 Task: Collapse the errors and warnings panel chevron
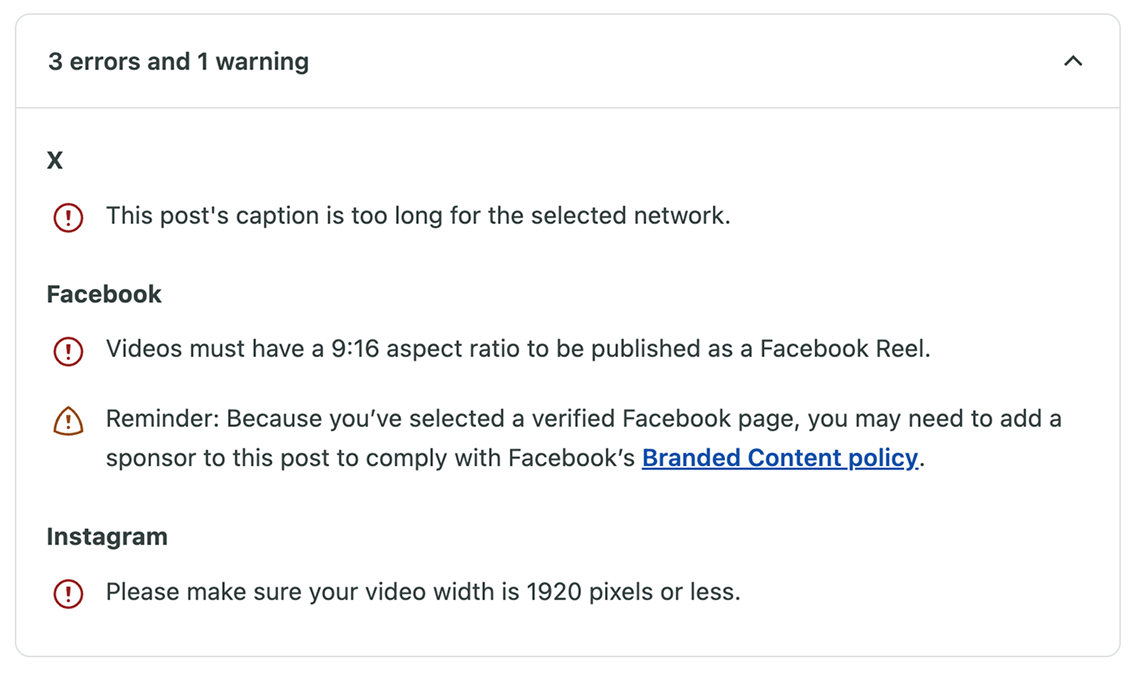[1073, 62]
